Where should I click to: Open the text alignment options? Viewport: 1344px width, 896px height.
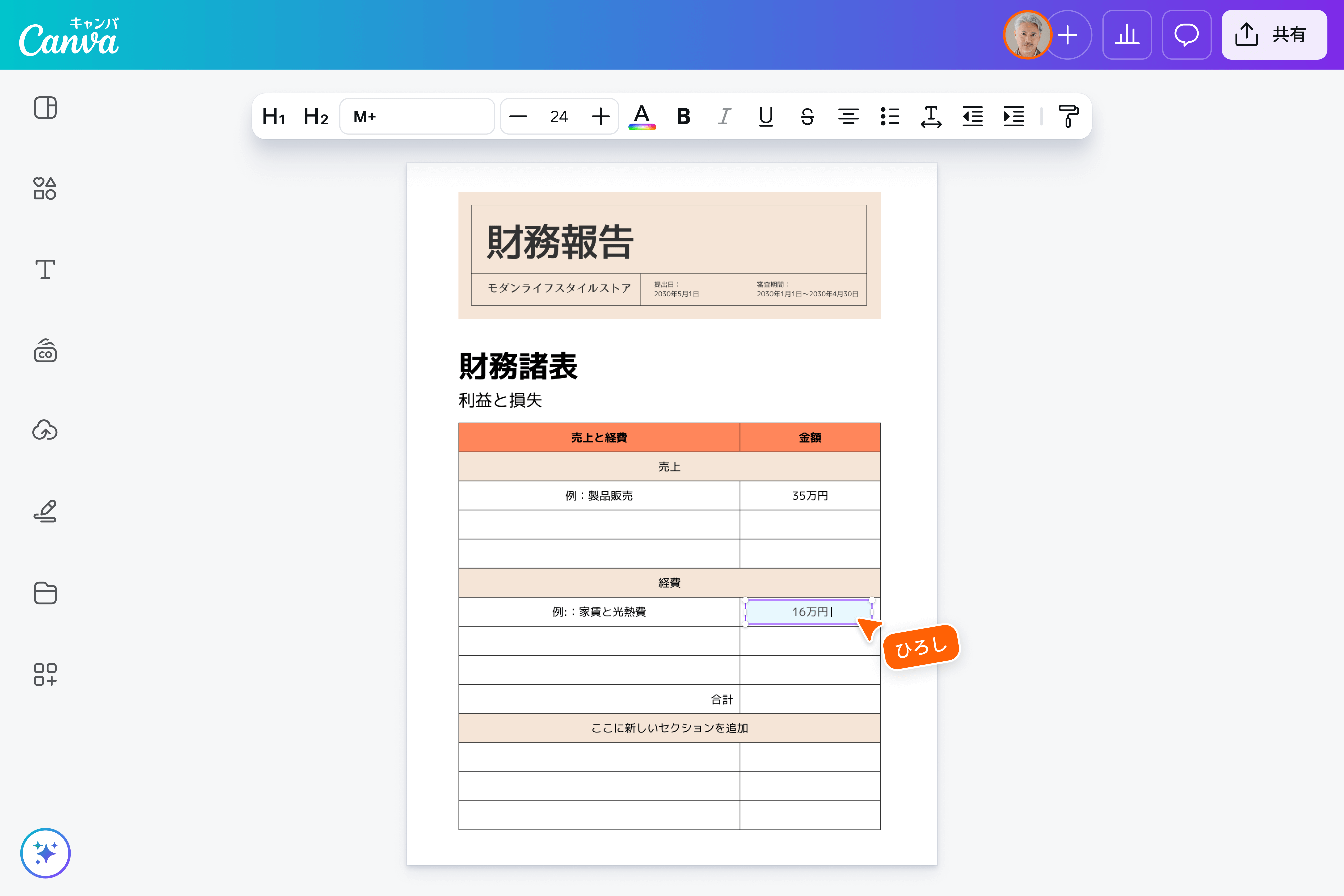click(849, 116)
